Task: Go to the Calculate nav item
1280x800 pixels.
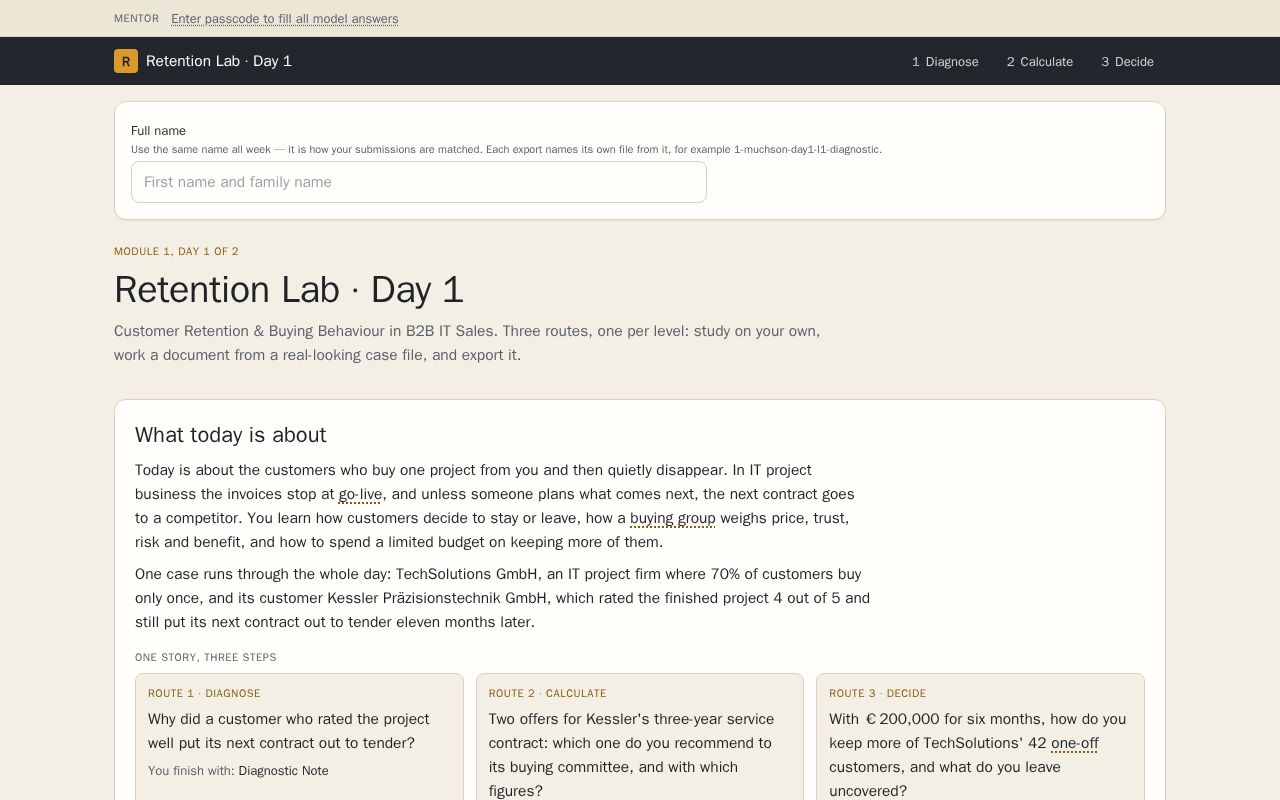Action: tap(1040, 62)
